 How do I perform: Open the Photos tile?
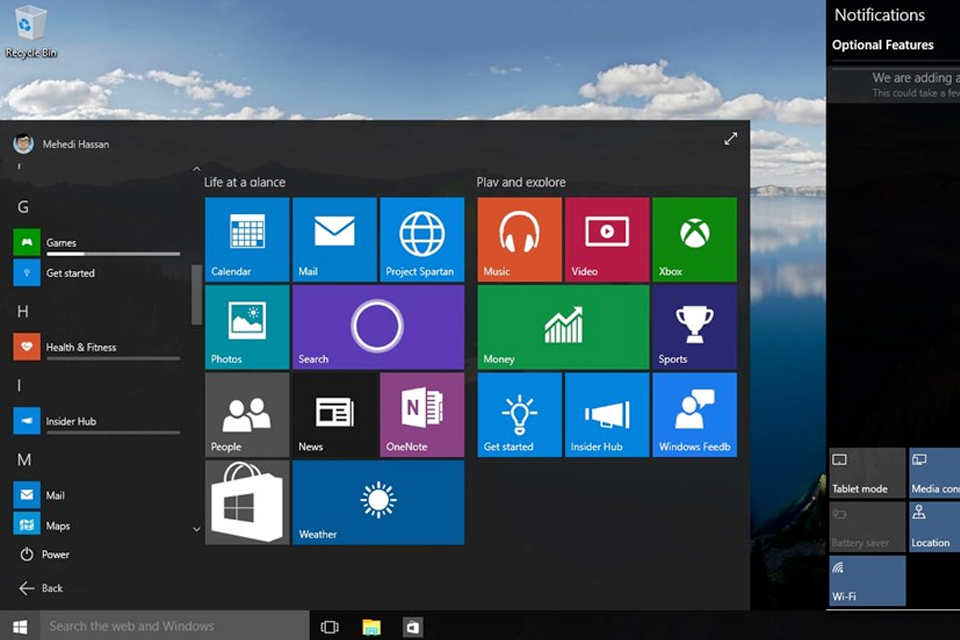tap(247, 327)
